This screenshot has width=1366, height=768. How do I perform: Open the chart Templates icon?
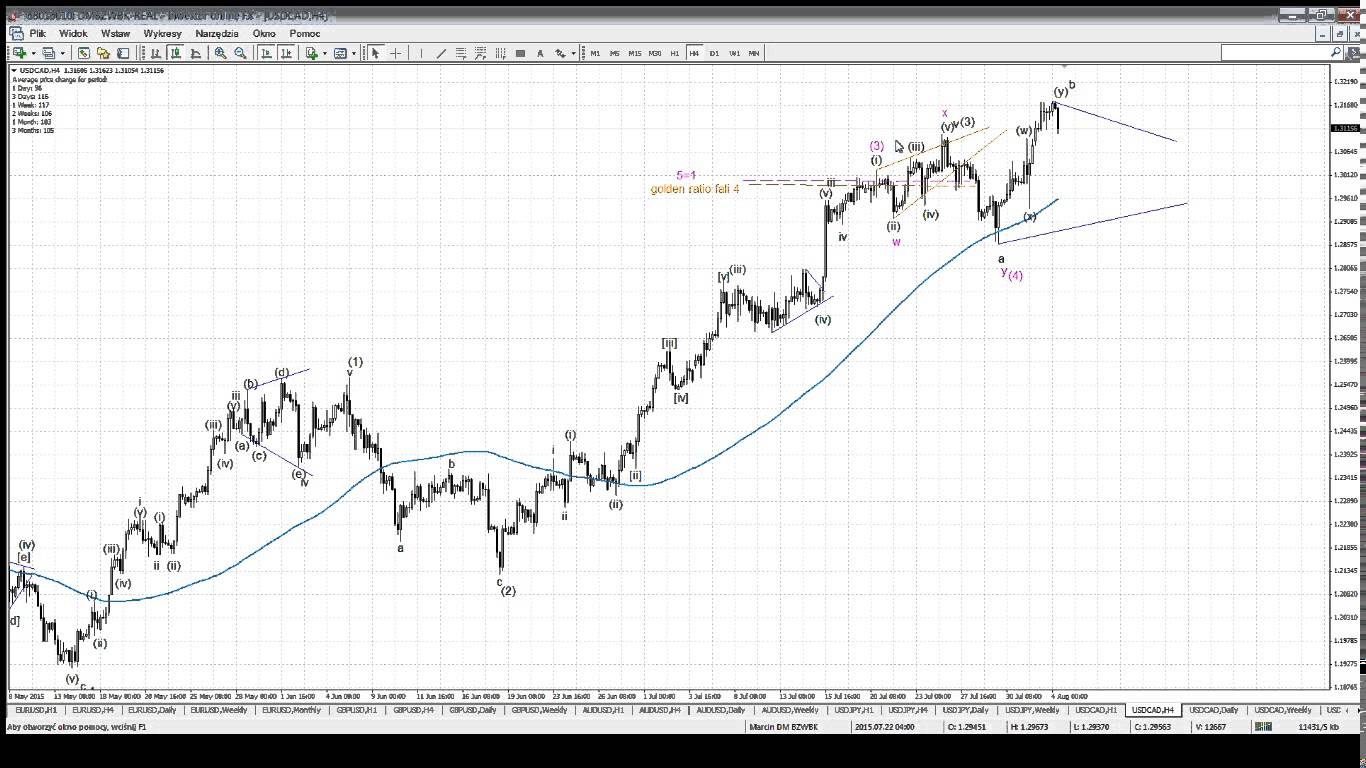[x=340, y=53]
